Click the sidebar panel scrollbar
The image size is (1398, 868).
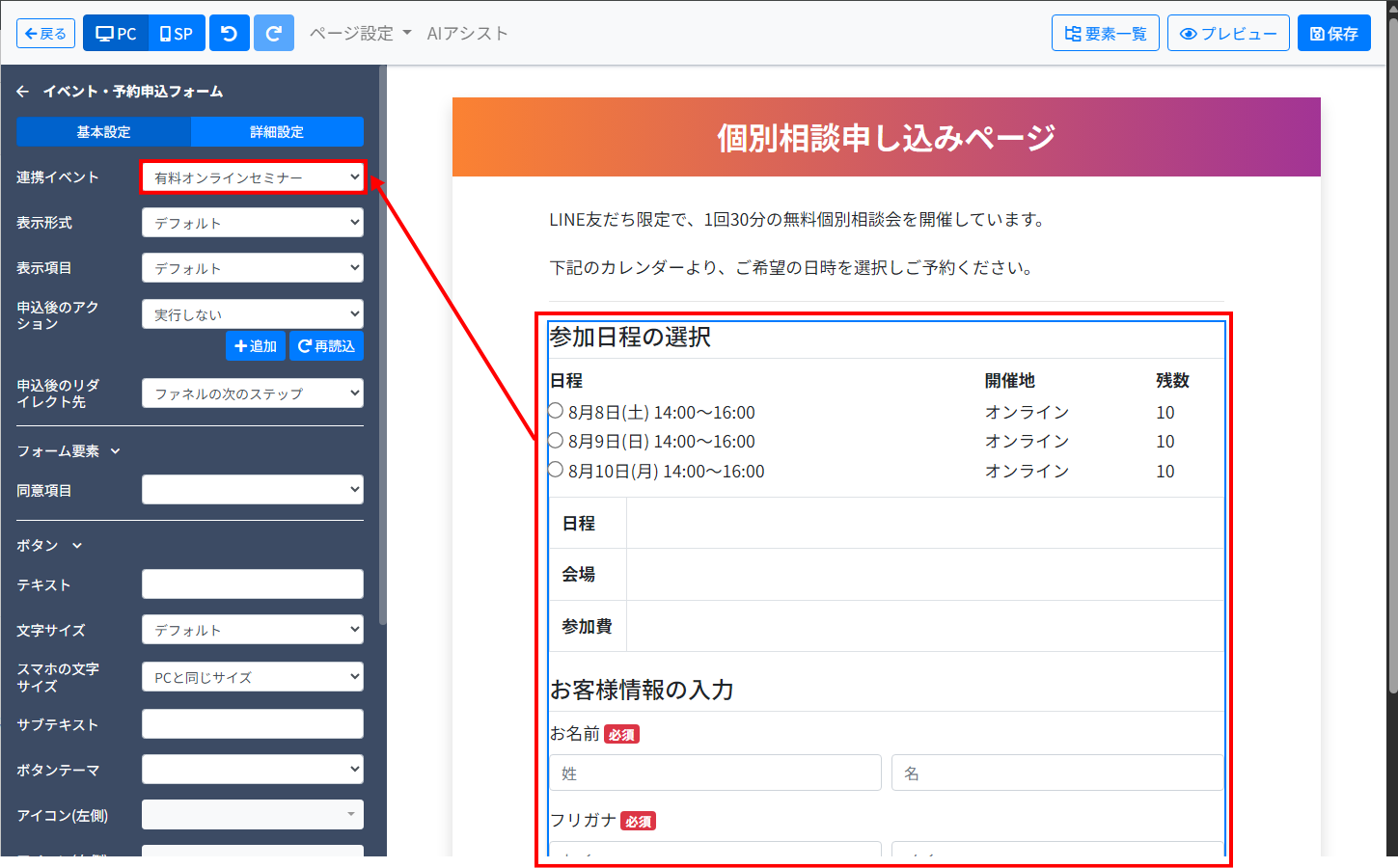click(383, 347)
